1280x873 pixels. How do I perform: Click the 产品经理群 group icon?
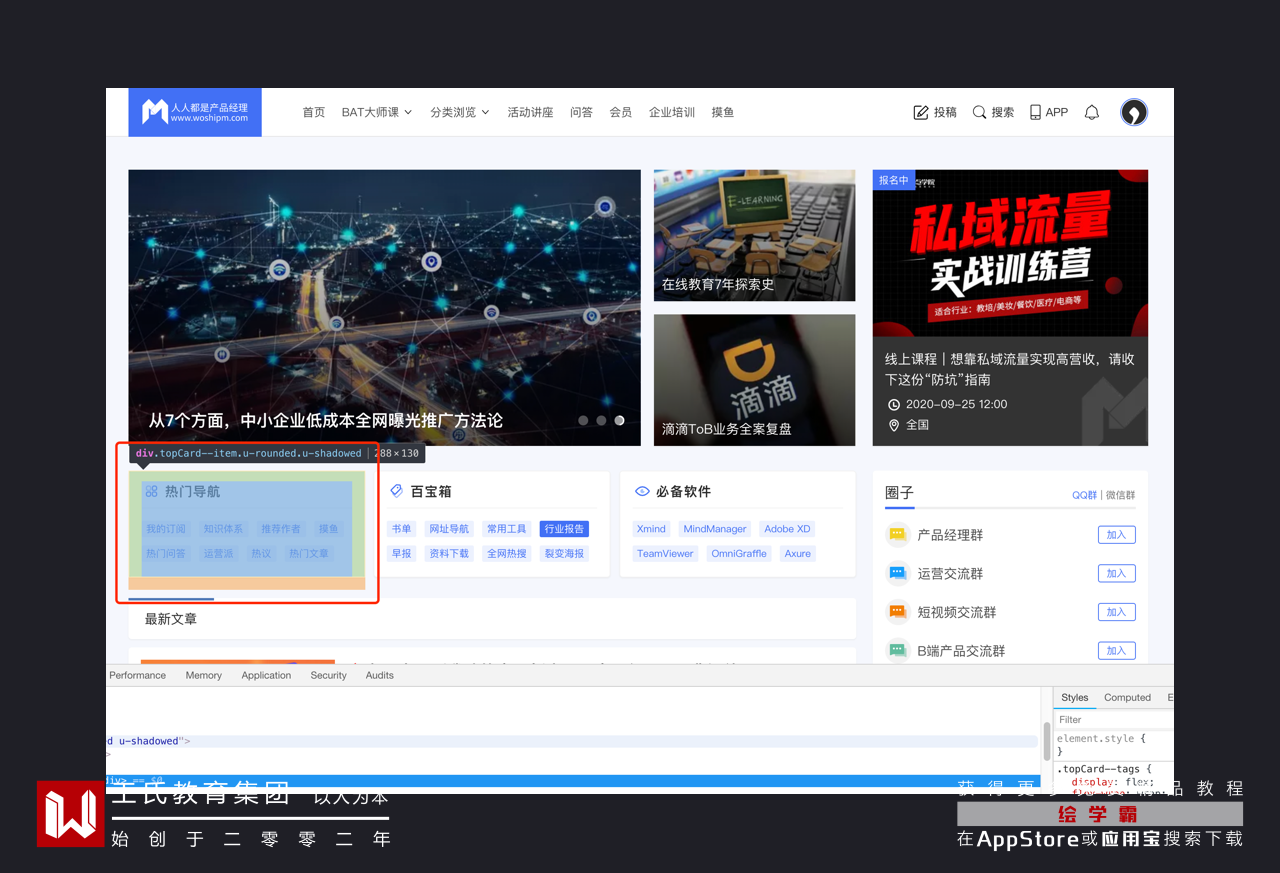897,535
